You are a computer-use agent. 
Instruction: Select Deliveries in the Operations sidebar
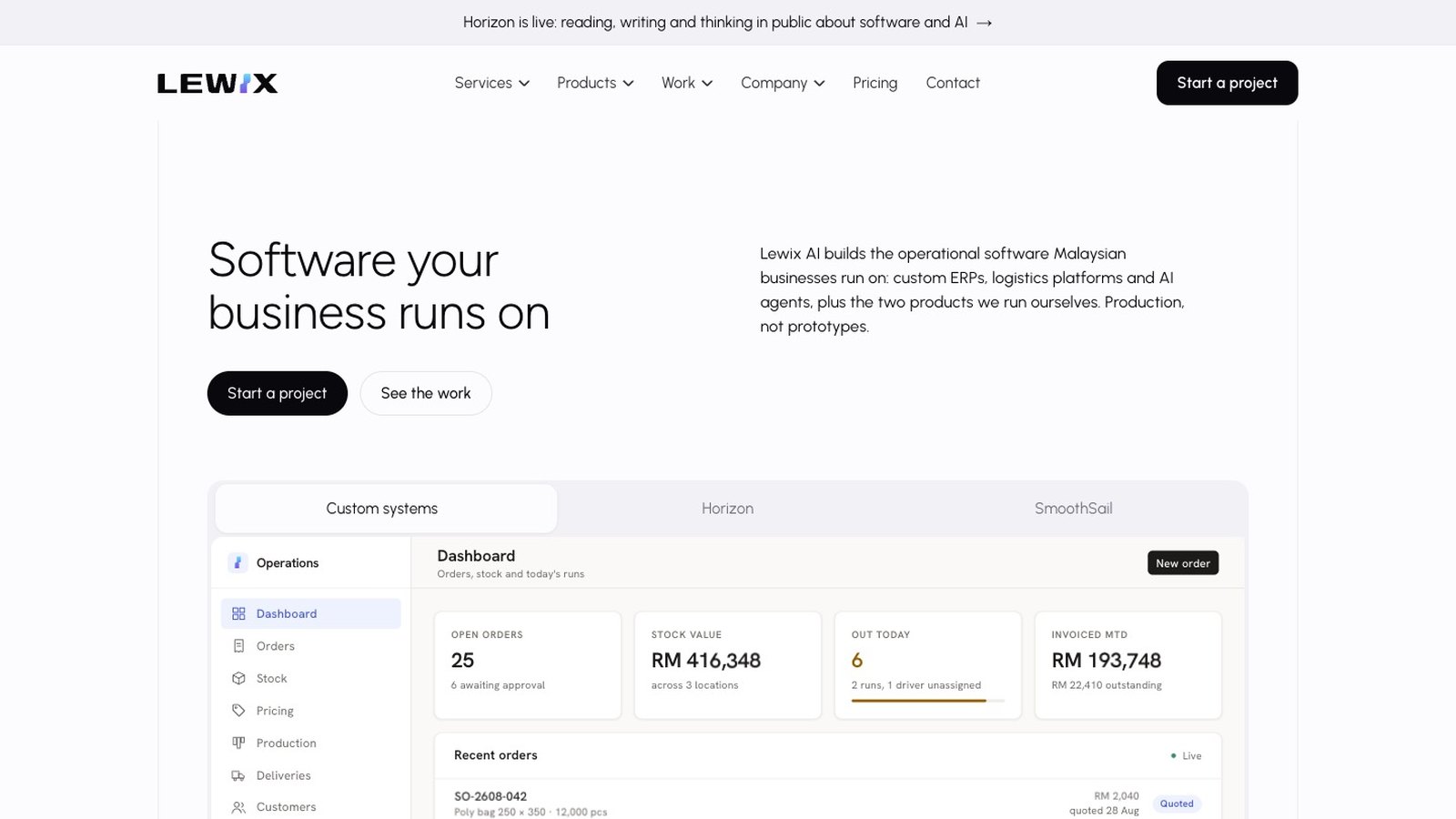point(310,775)
